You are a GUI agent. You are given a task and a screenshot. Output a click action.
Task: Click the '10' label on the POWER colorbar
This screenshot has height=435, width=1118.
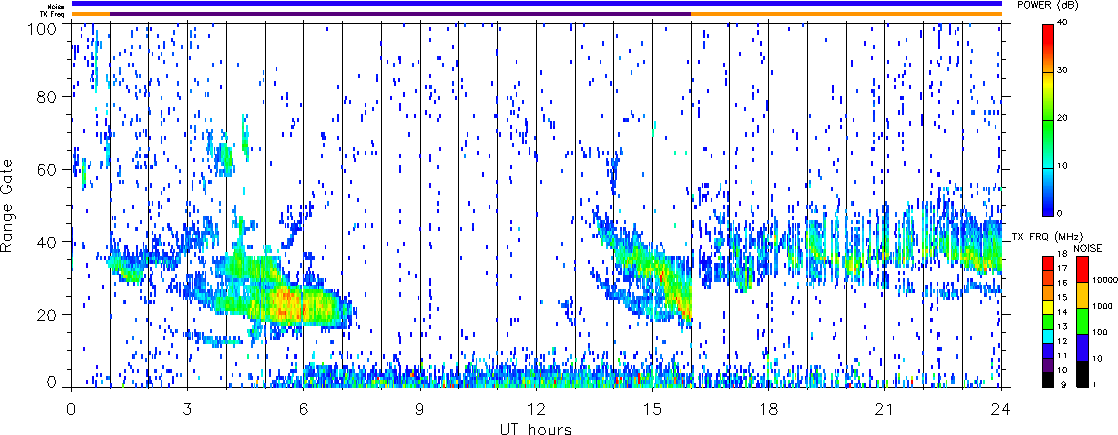pyautogui.click(x=1062, y=165)
